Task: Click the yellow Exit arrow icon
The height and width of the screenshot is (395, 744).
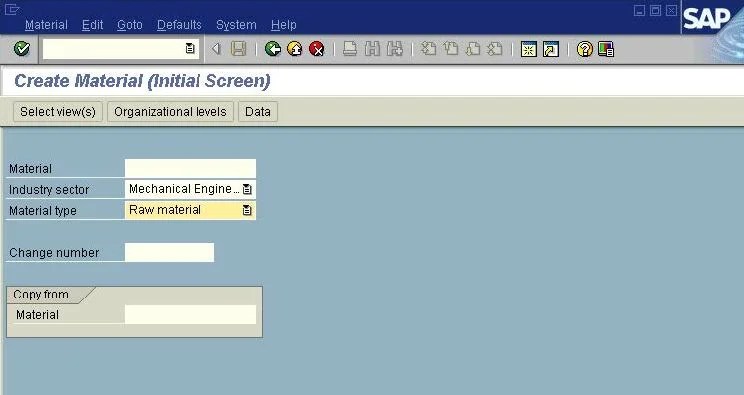Action: (x=295, y=49)
